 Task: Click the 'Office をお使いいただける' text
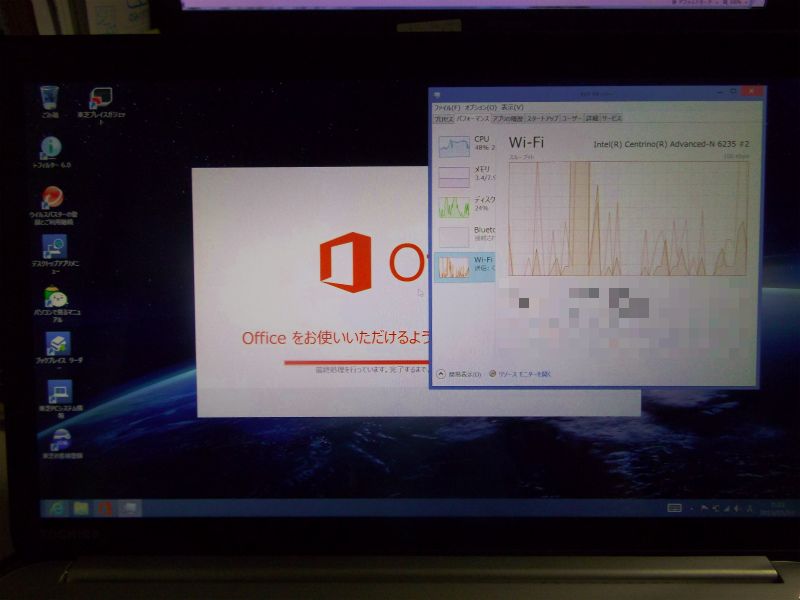[336, 338]
